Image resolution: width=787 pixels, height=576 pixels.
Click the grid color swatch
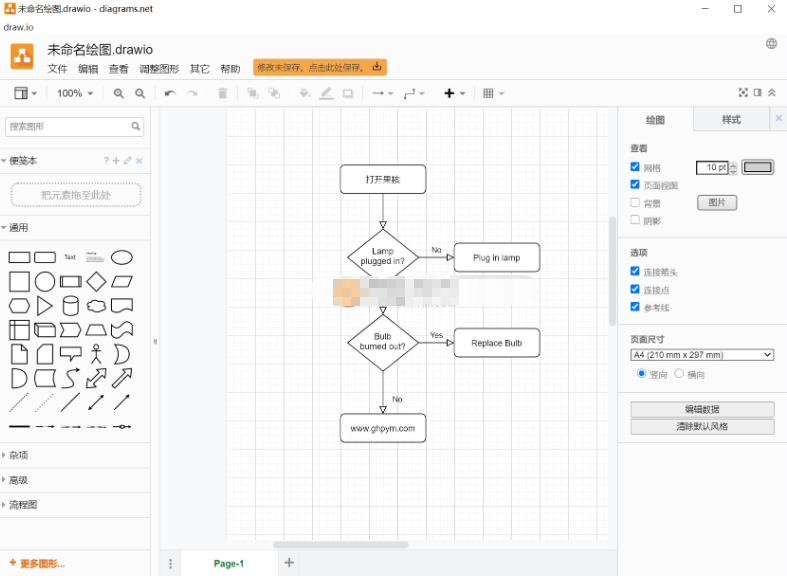coord(757,167)
